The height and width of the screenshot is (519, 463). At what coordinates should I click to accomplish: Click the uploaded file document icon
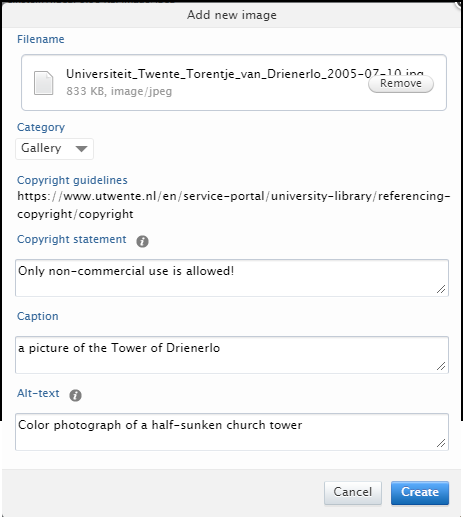(43, 83)
